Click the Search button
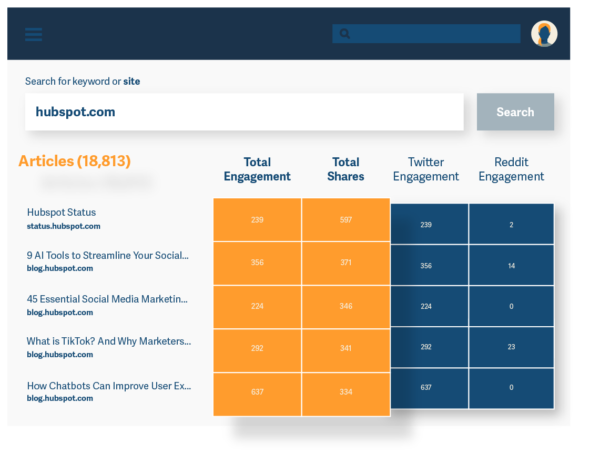 [x=515, y=112]
